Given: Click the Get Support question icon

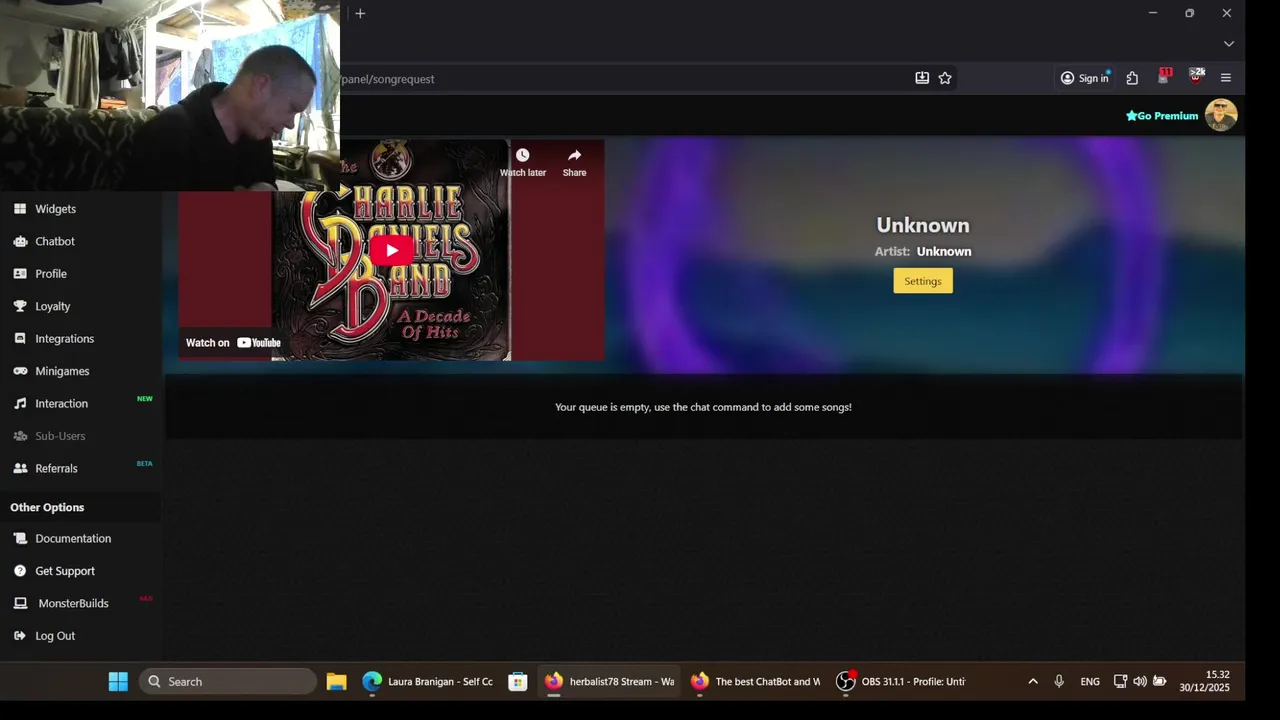Looking at the screenshot, I should coord(20,571).
